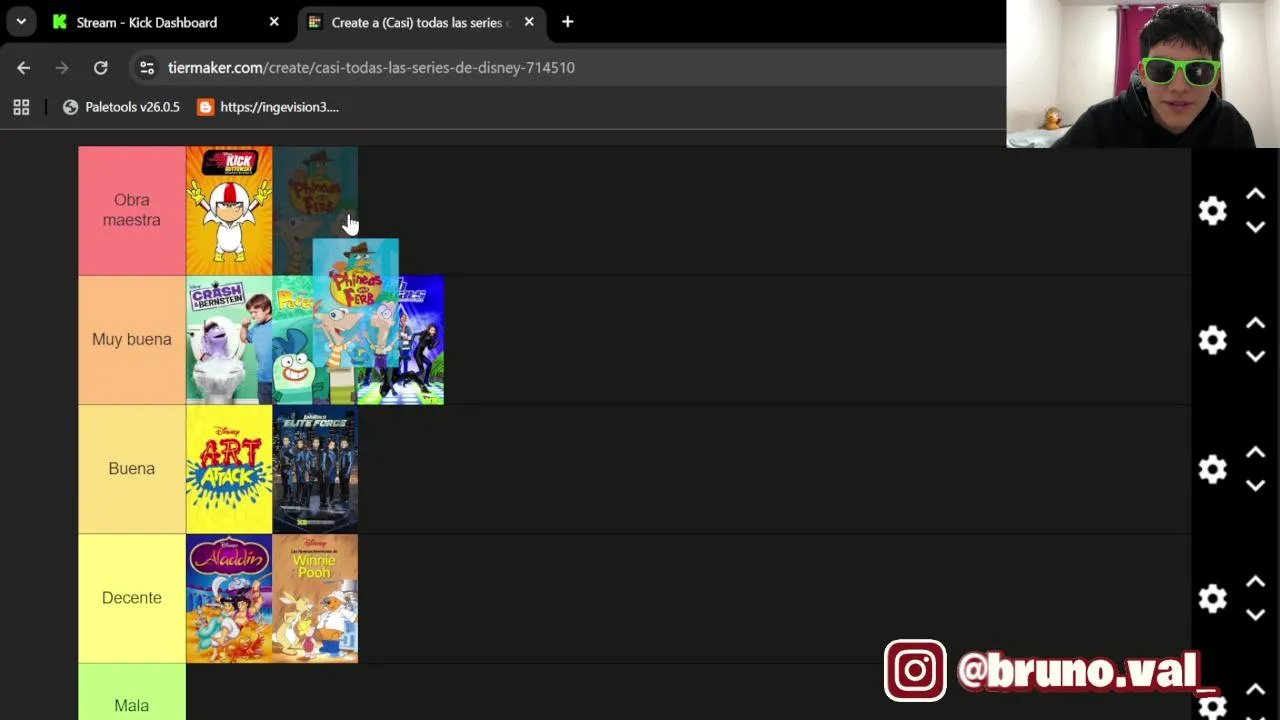The image size is (1280, 720).
Task: Select the Art Attack thumbnail
Action: (x=229, y=469)
